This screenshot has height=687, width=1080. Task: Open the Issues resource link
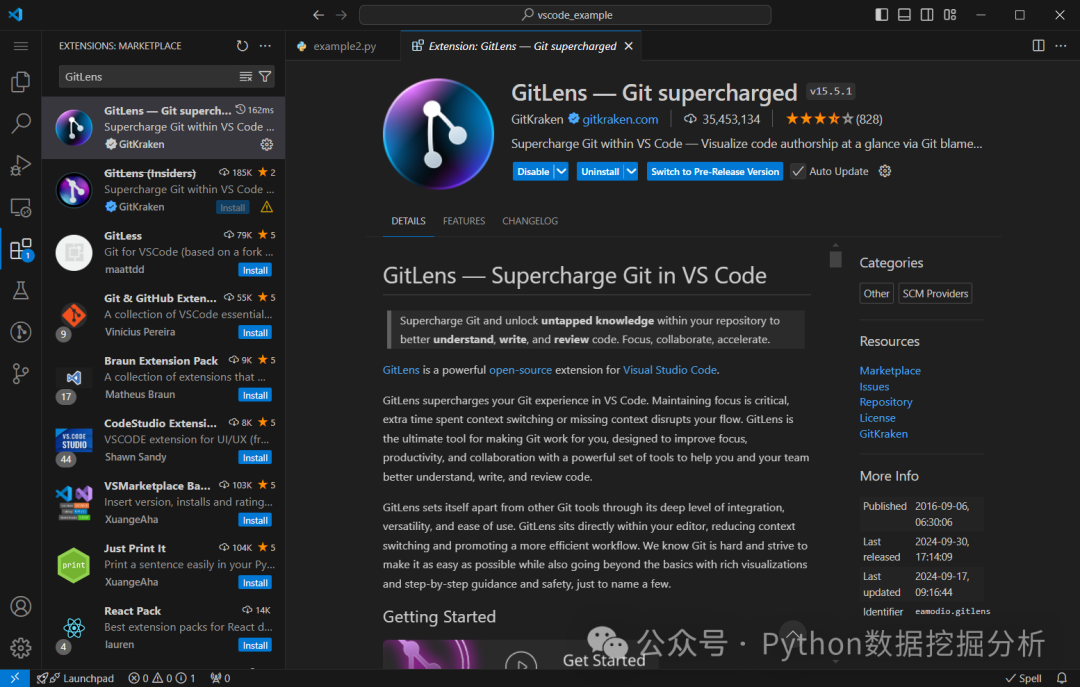tap(874, 387)
